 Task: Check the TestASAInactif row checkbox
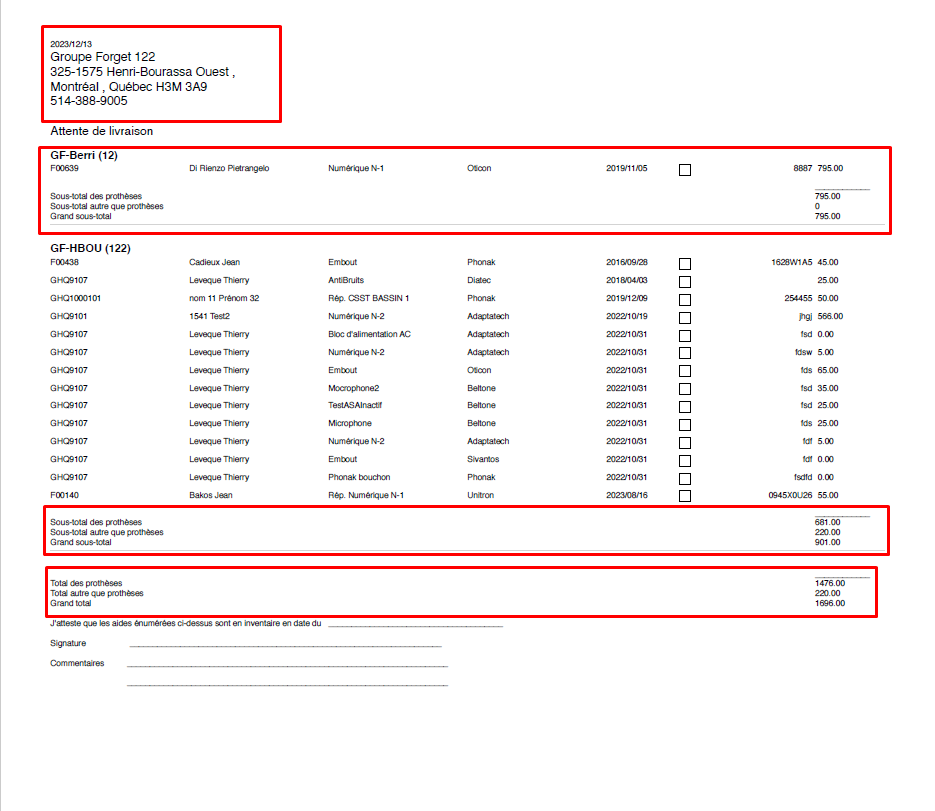685,407
